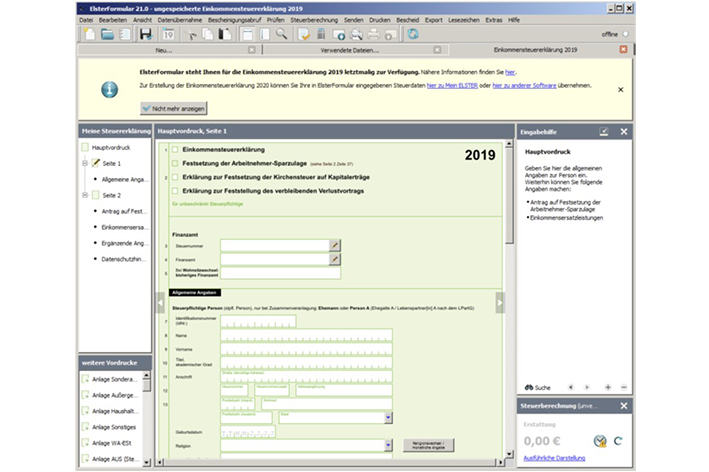Enable Erklärung zur Feststellung des verbleibenden Verlustvortrags

click(x=176, y=189)
